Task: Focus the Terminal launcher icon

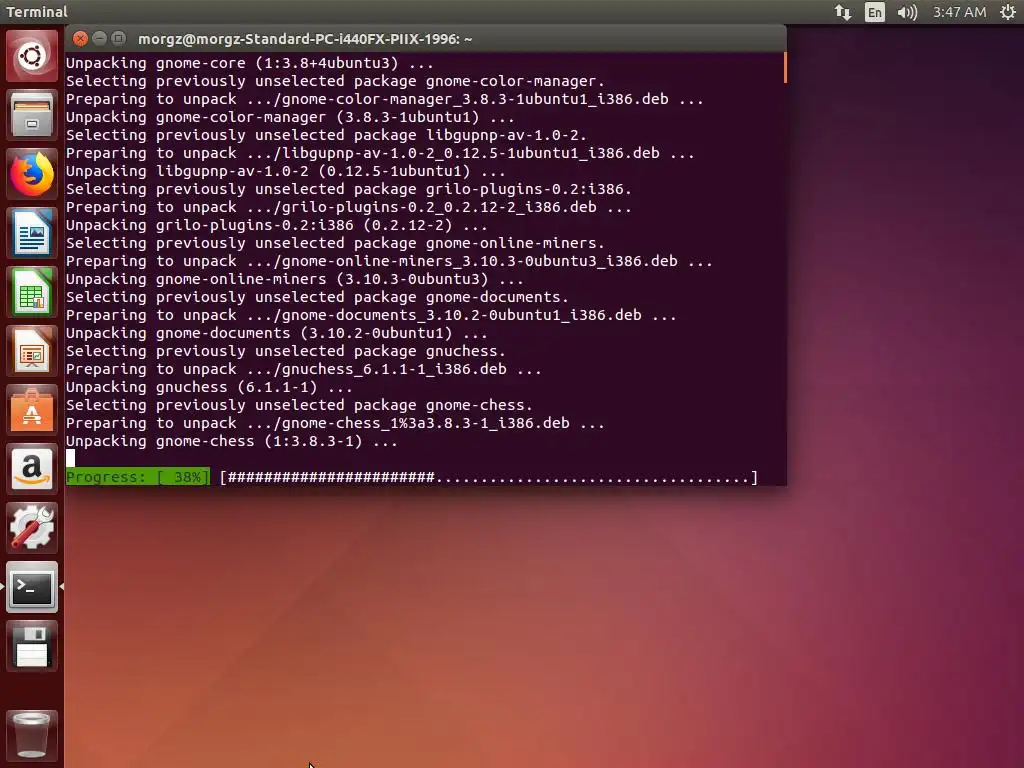Action: [x=32, y=587]
